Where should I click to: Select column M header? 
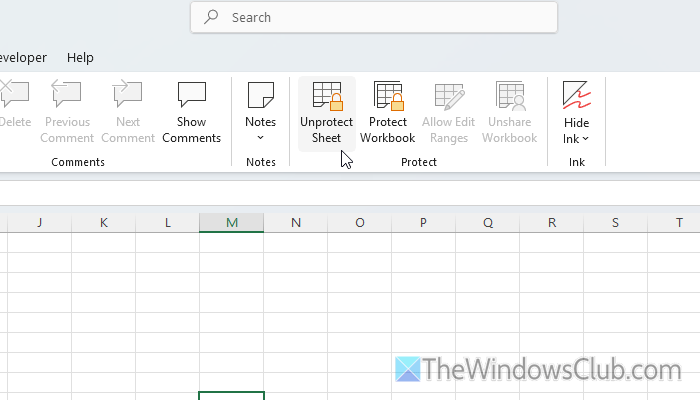[x=232, y=222]
